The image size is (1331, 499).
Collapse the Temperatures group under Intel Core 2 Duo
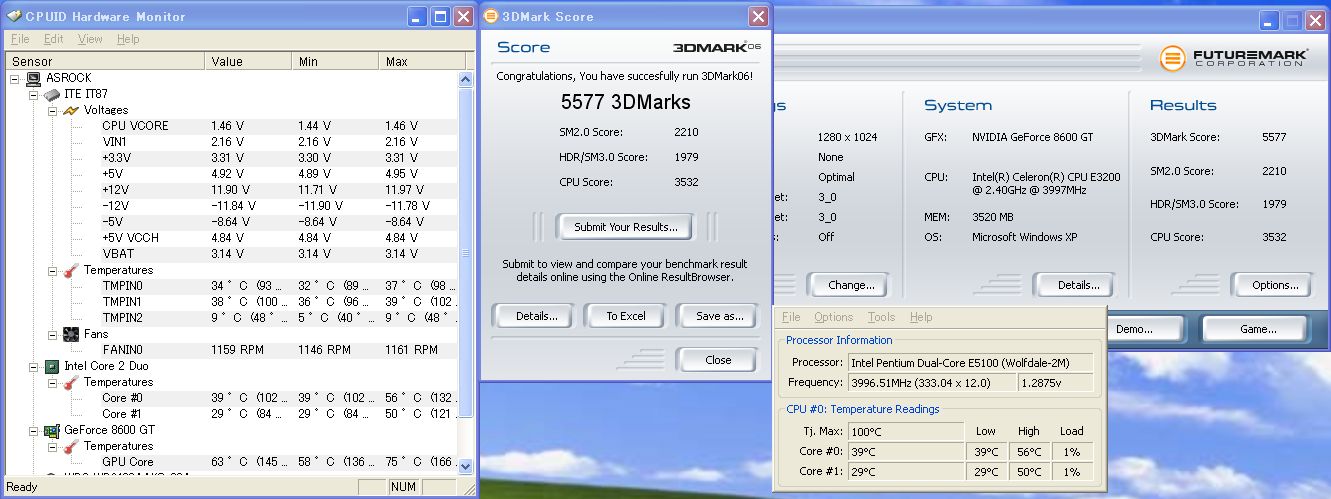pyautogui.click(x=53, y=382)
